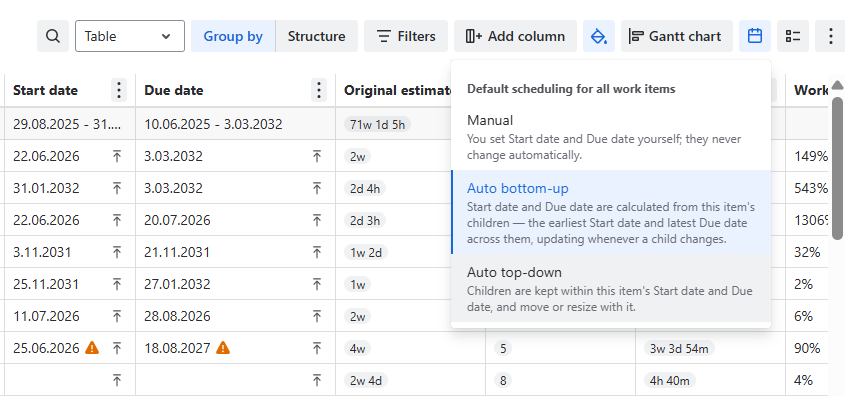The height and width of the screenshot is (396, 845).
Task: Click start date arrow in 3.11.2031 row
Action: [x=117, y=252]
